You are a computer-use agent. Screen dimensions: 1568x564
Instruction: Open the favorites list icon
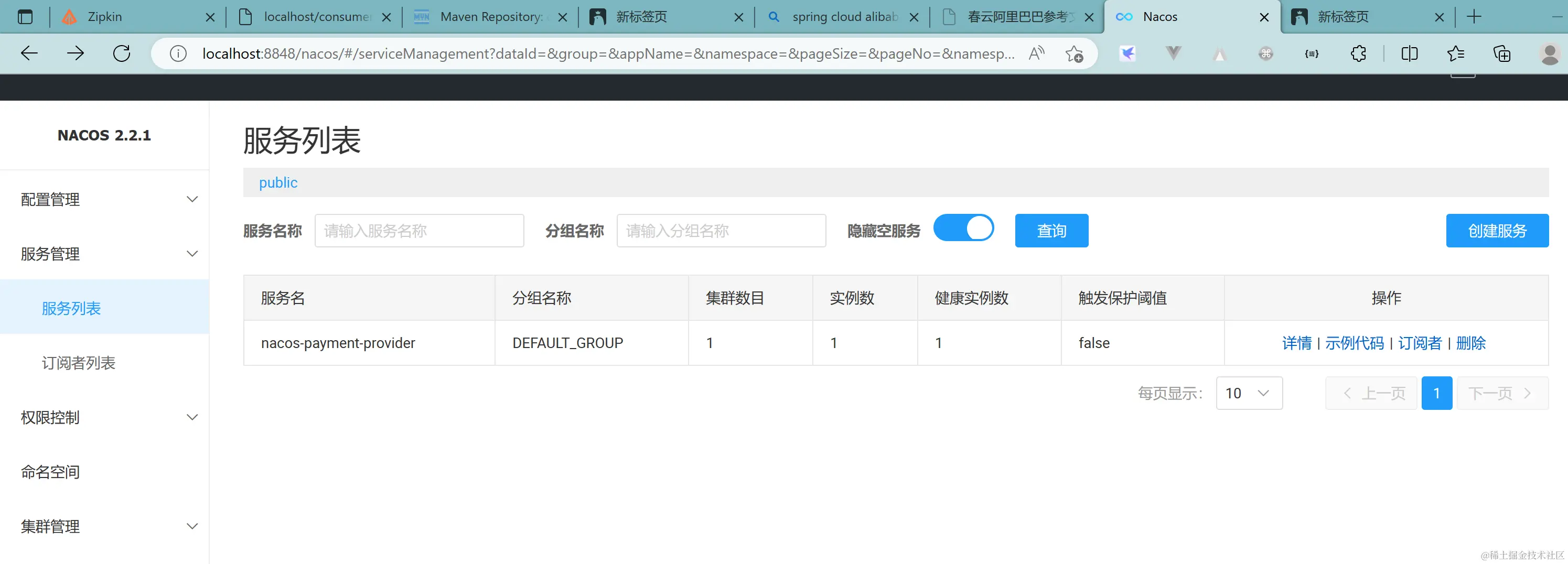click(1455, 53)
